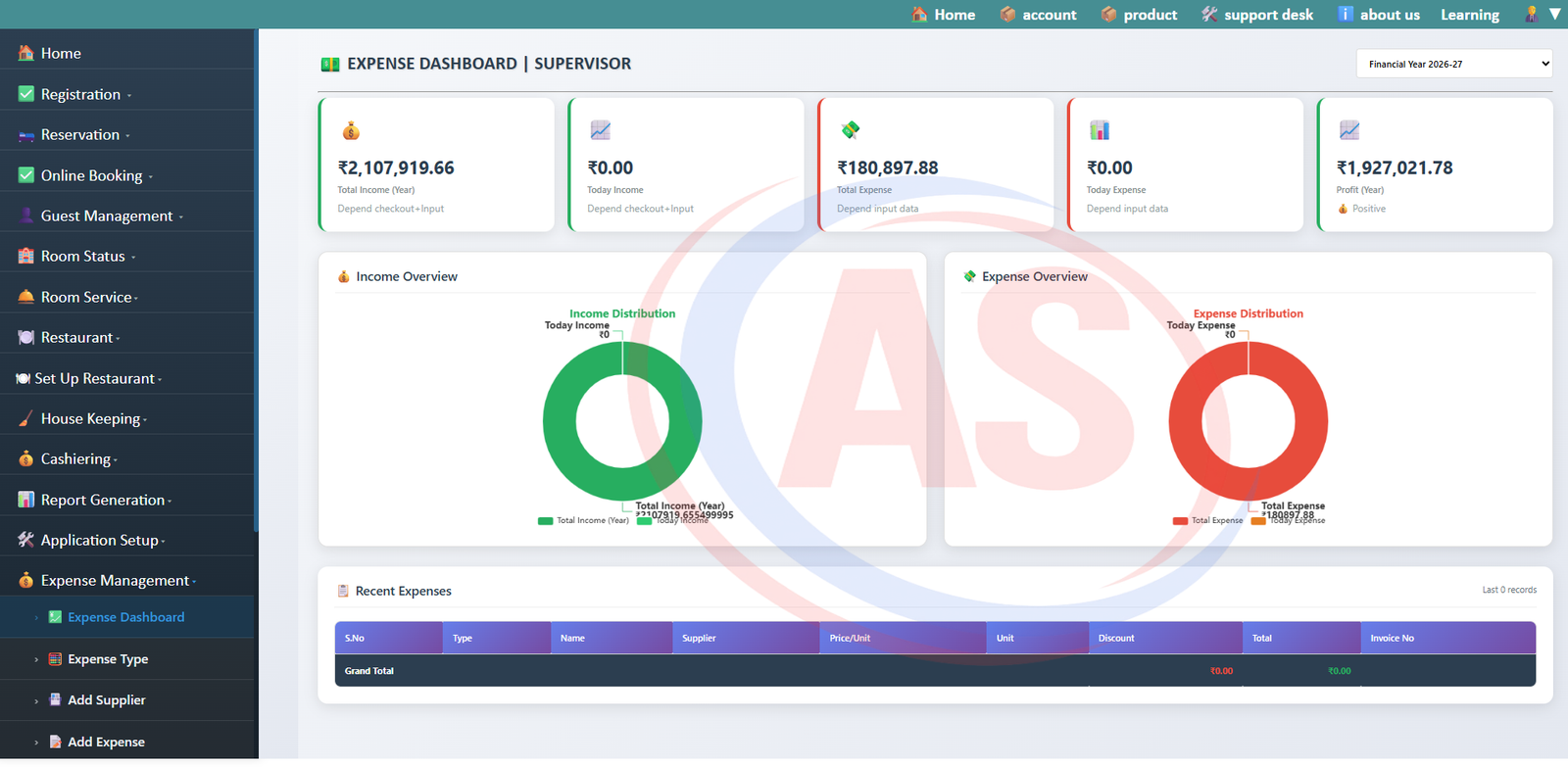
Task: Open the top-right white arrow dropdown
Action: 1555,14
